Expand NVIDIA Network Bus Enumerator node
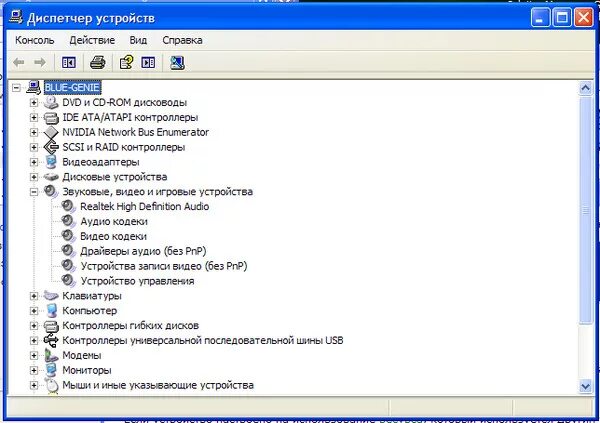Viewport: 600px width, 423px height. click(x=34, y=132)
